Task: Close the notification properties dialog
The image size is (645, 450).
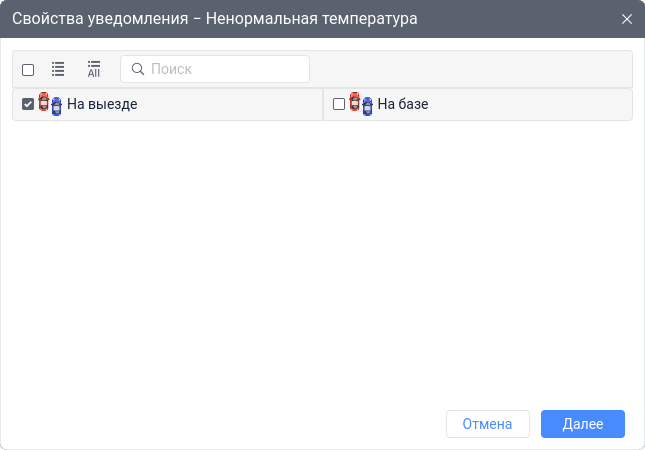Action: tap(627, 19)
